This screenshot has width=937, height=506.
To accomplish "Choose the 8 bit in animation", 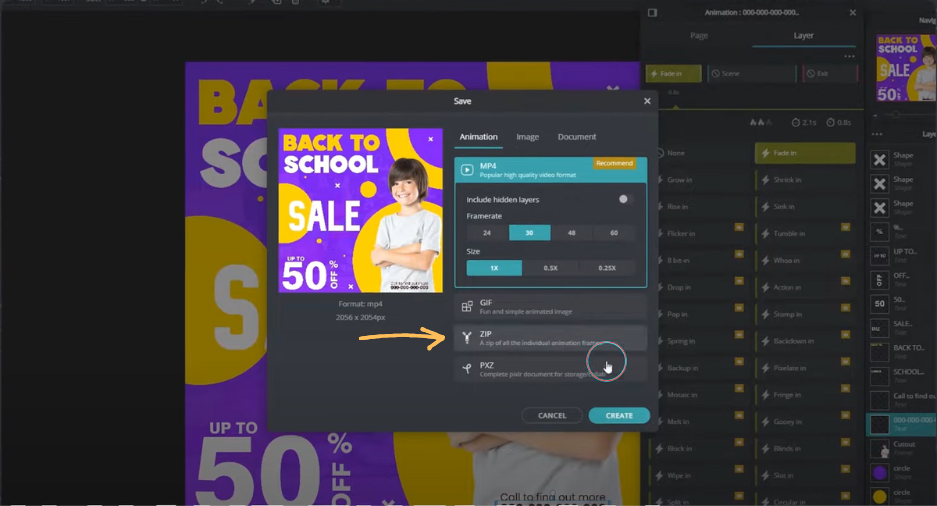I will tap(699, 260).
